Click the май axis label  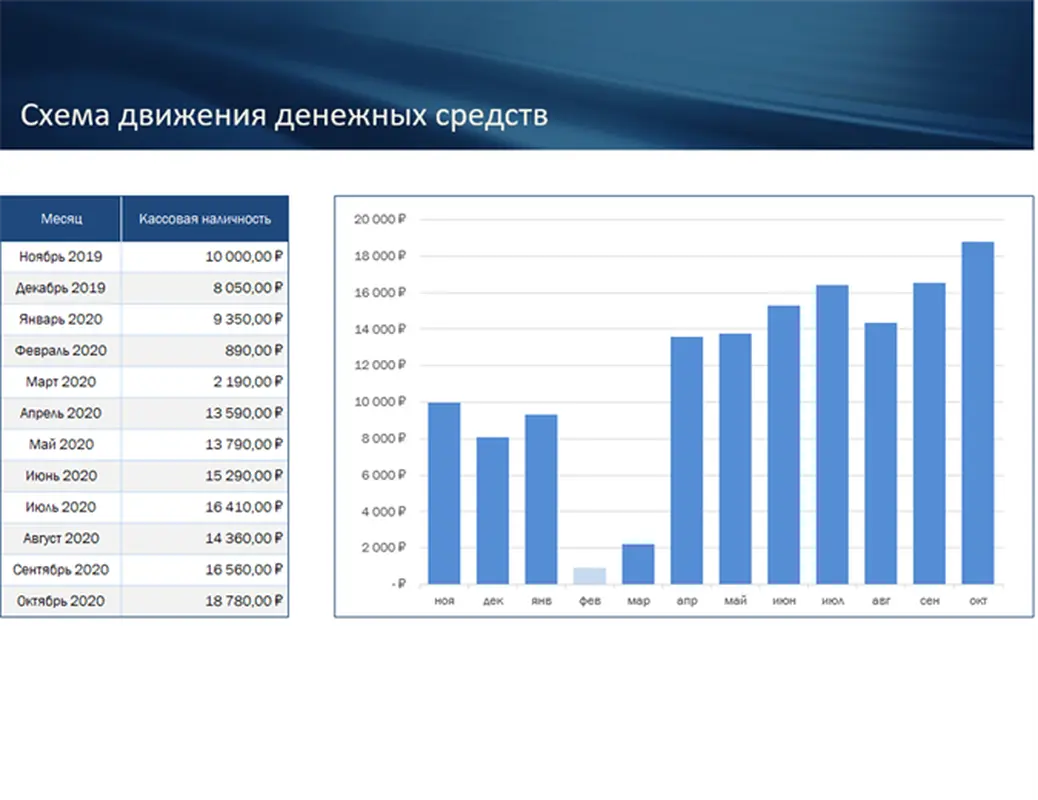point(736,600)
